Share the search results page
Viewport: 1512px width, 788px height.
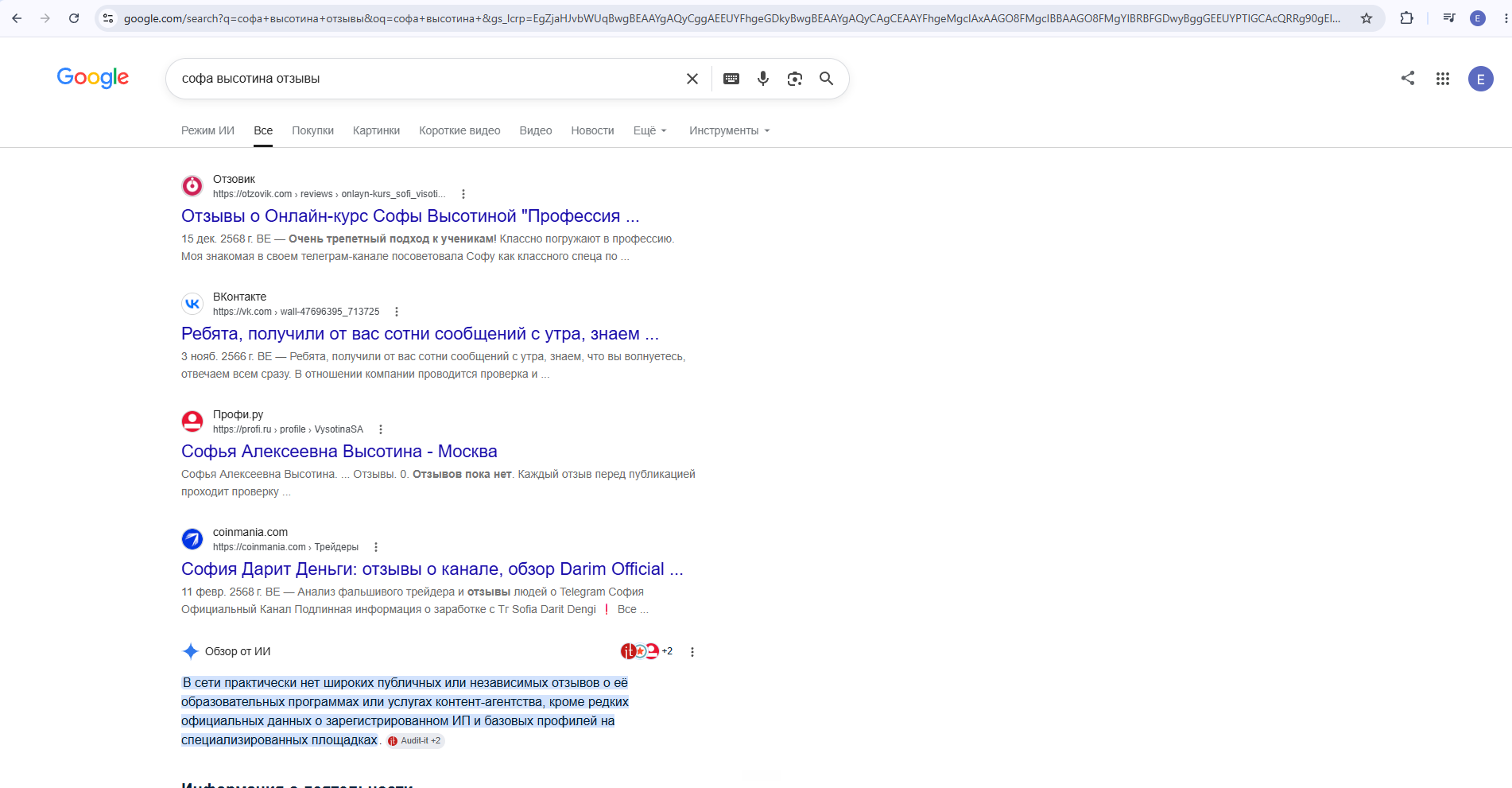[1408, 78]
